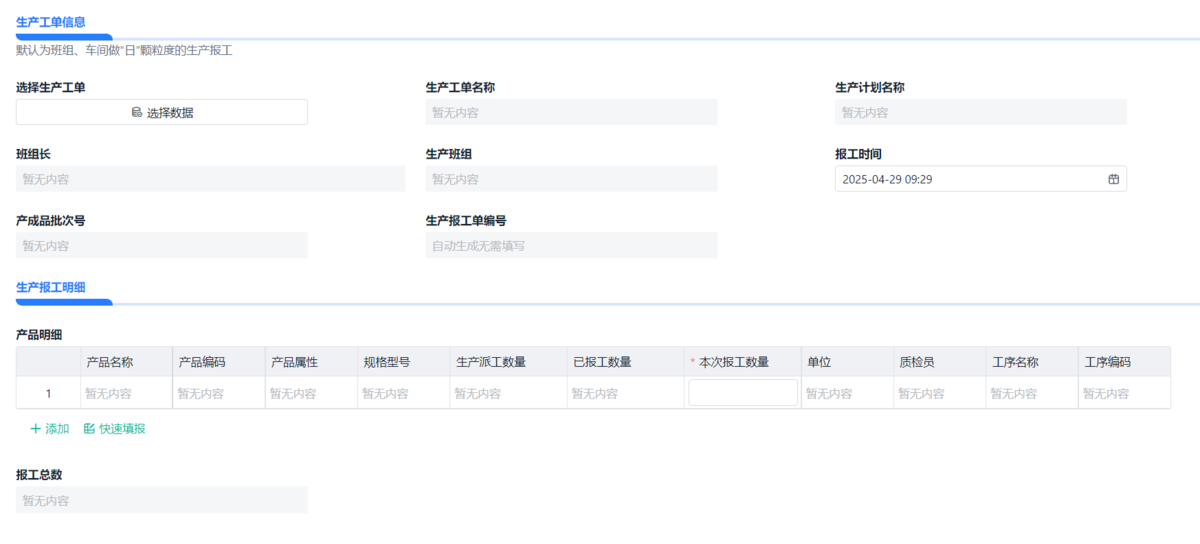Click the 产品属性 column header
1200x544 pixels.
310,362
